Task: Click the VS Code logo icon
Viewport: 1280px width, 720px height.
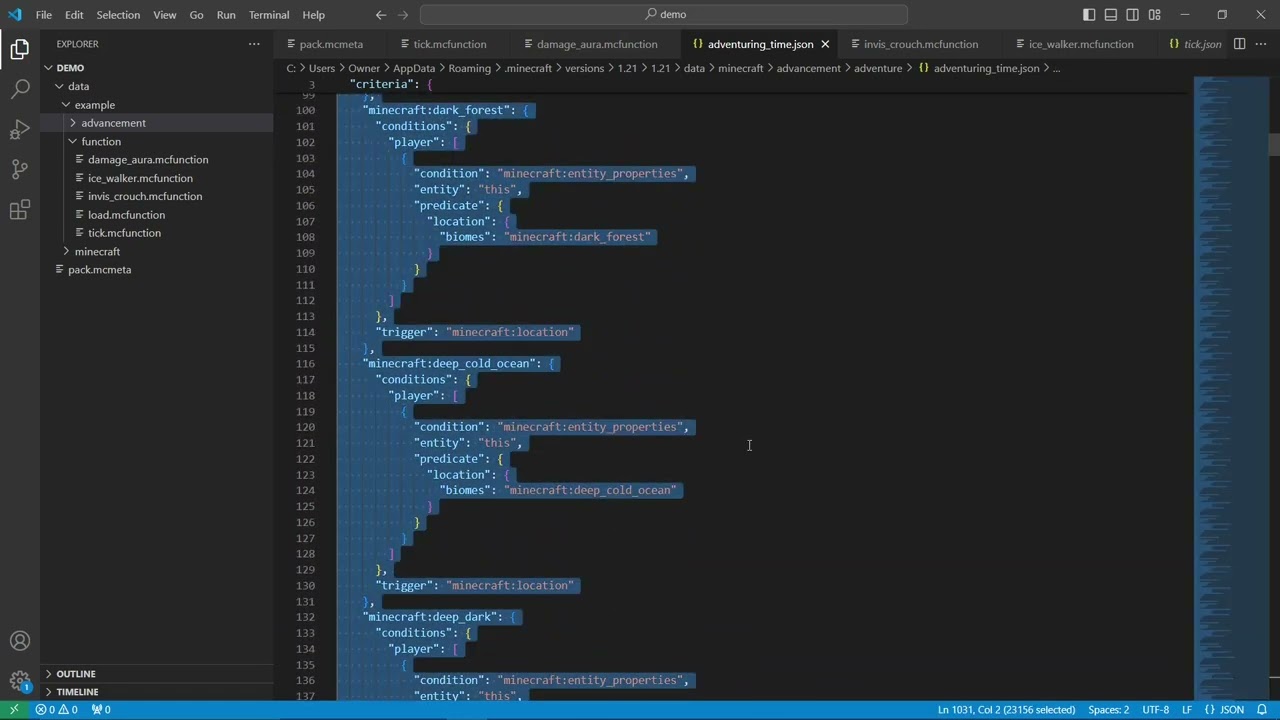Action: 14,15
